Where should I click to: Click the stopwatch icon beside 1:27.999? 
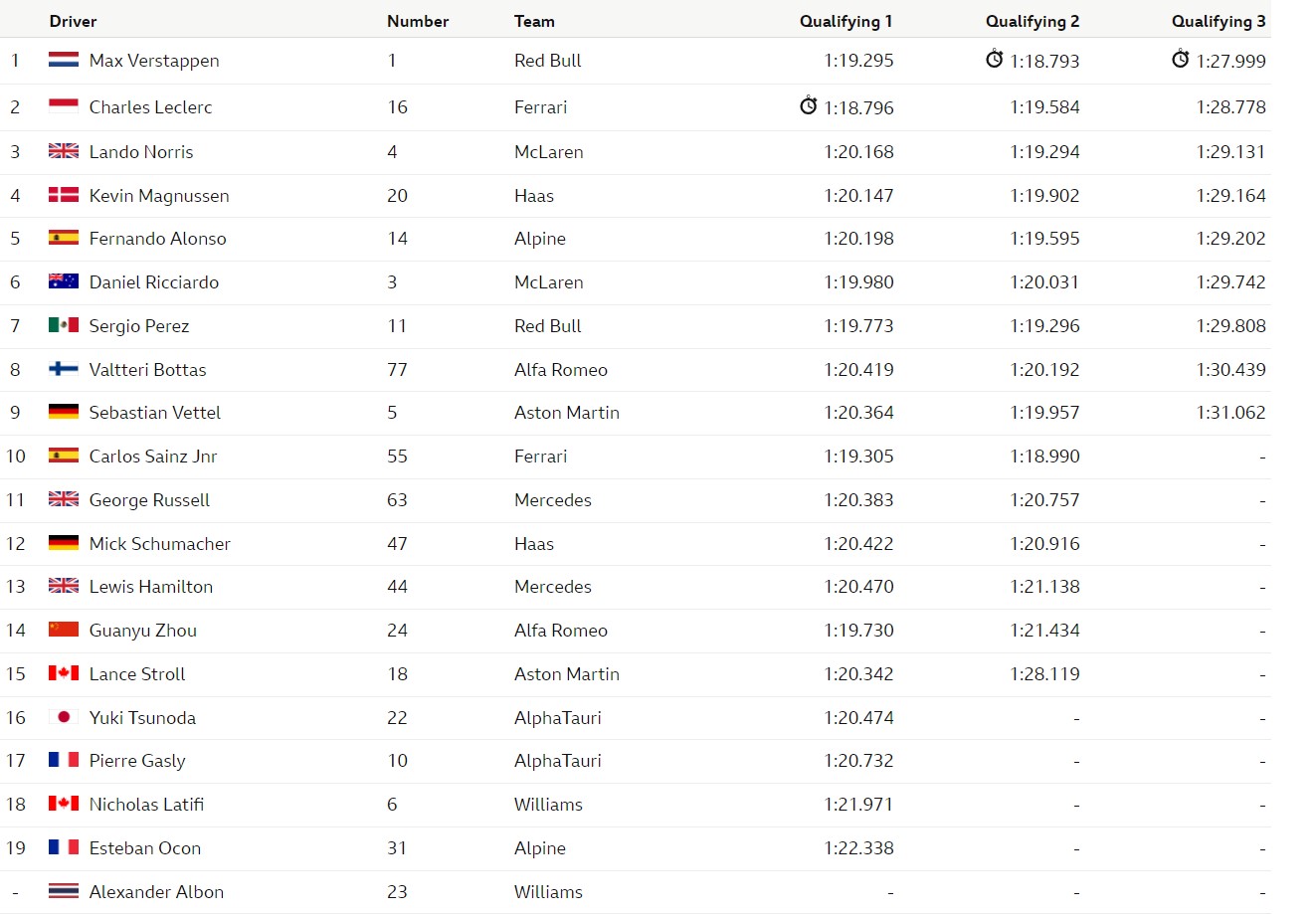click(1181, 60)
